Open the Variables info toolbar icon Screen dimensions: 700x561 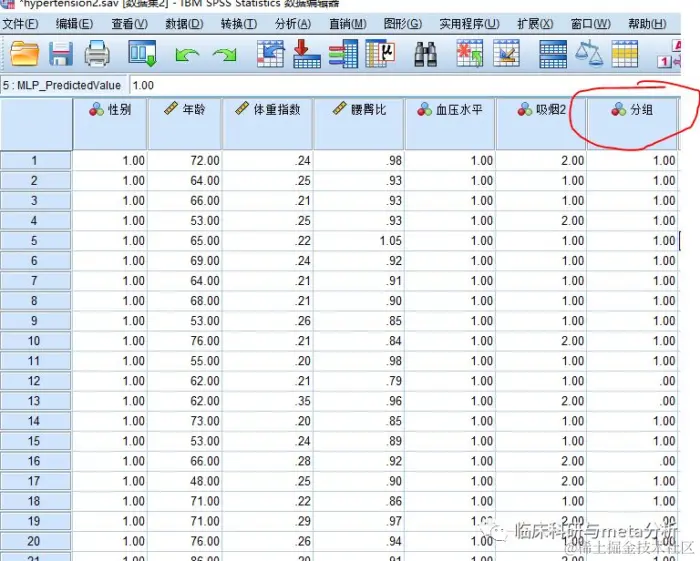[x=343, y=54]
